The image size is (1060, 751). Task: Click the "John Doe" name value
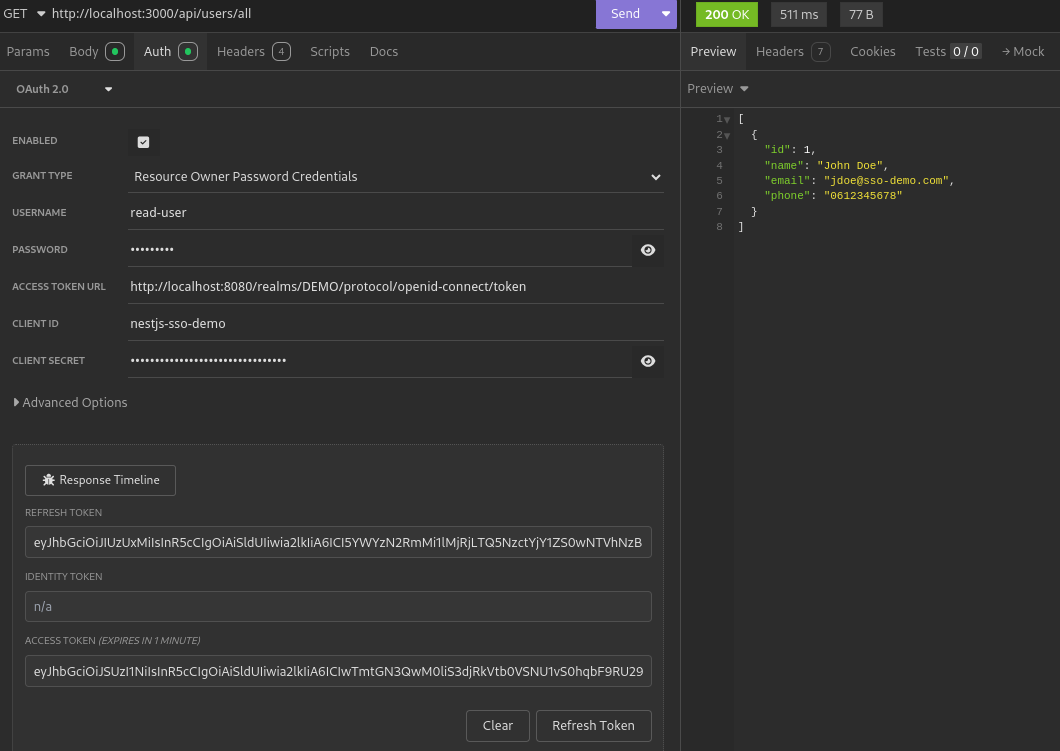tap(850, 166)
